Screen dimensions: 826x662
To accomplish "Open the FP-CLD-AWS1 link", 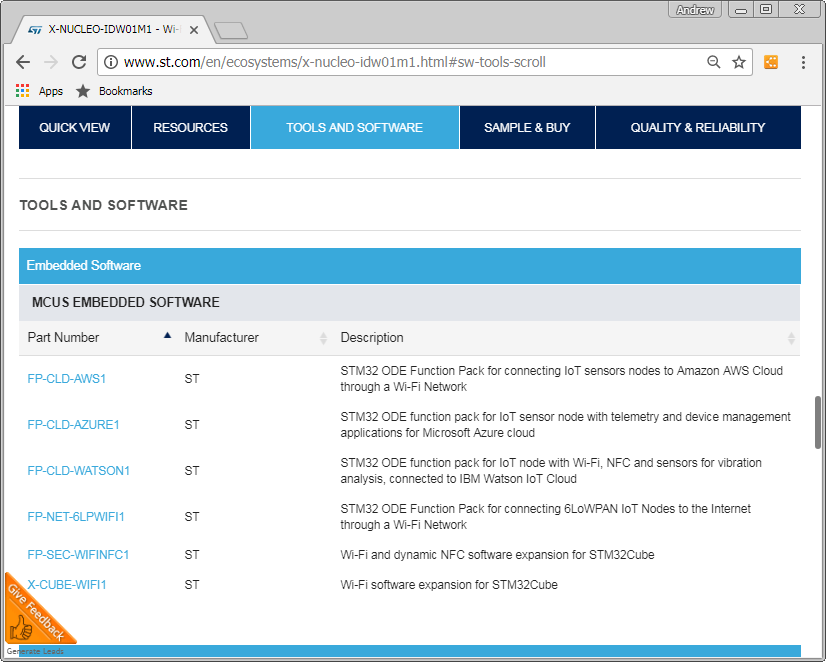I will [x=67, y=379].
